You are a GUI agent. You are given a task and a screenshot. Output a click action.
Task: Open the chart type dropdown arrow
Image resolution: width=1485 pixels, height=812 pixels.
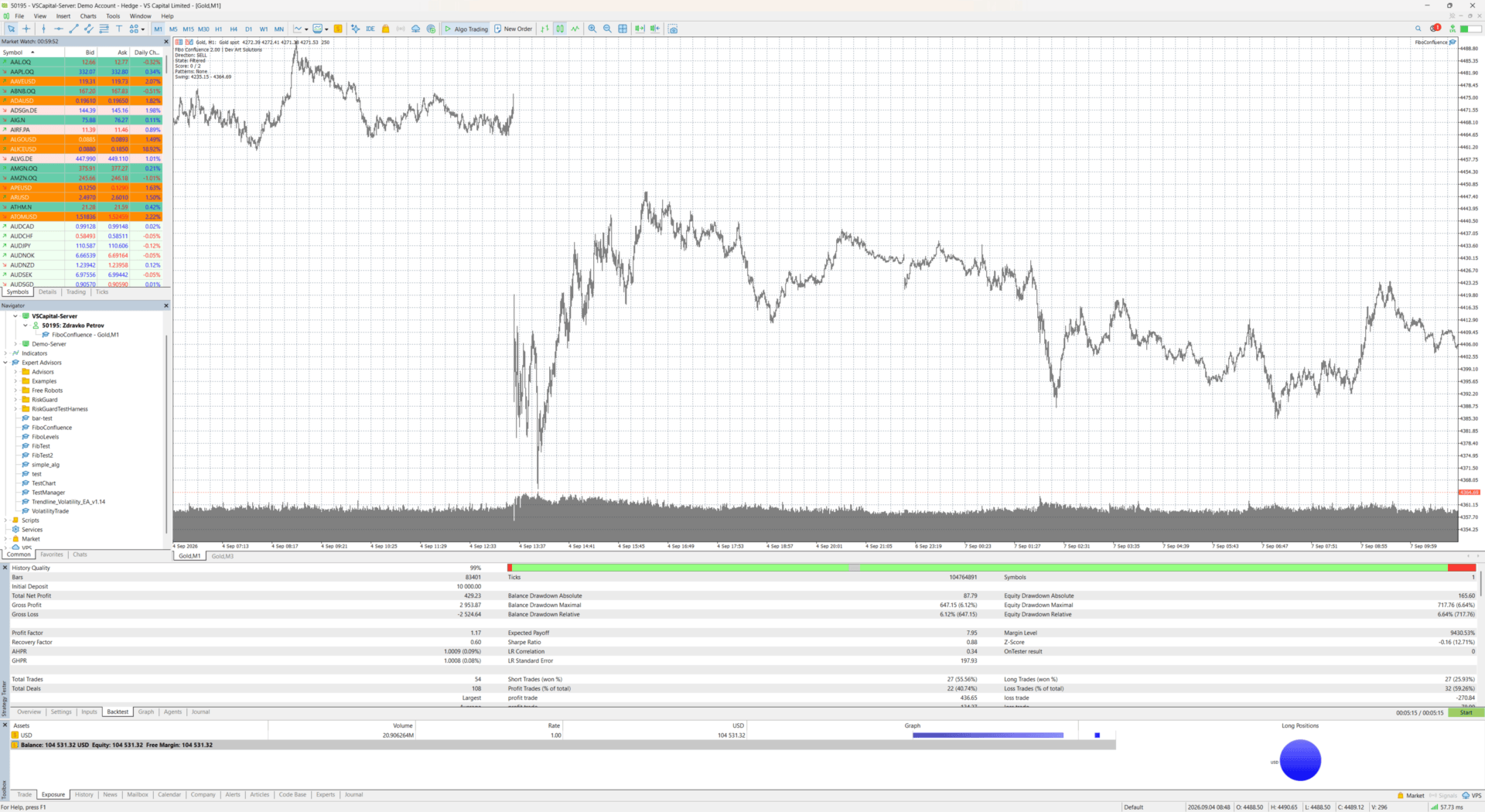click(306, 29)
